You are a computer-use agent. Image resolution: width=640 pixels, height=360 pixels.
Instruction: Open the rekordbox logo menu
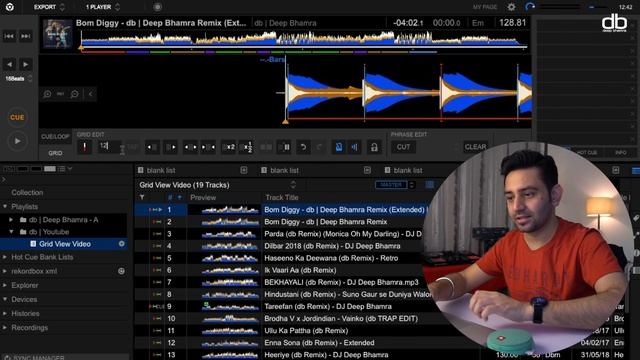point(9,7)
